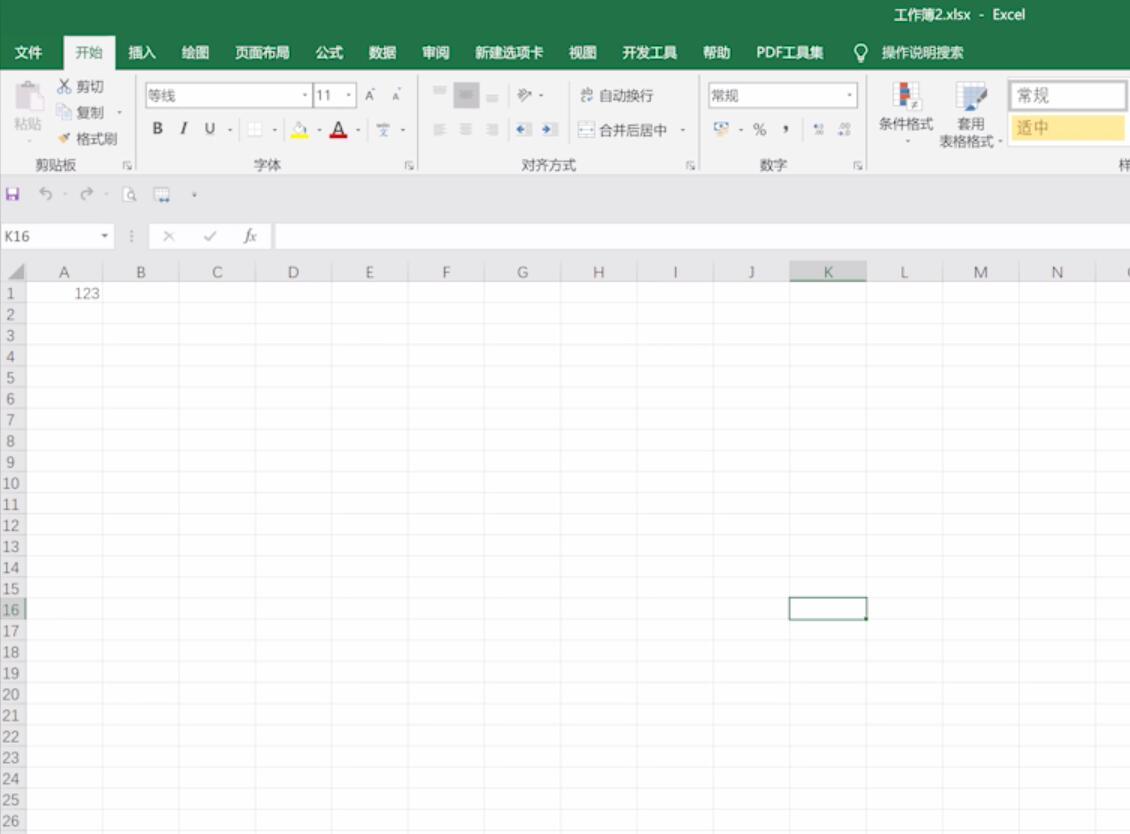Image resolution: width=1130 pixels, height=834 pixels.
Task: Align text left
Action: pyautogui.click(x=440, y=130)
